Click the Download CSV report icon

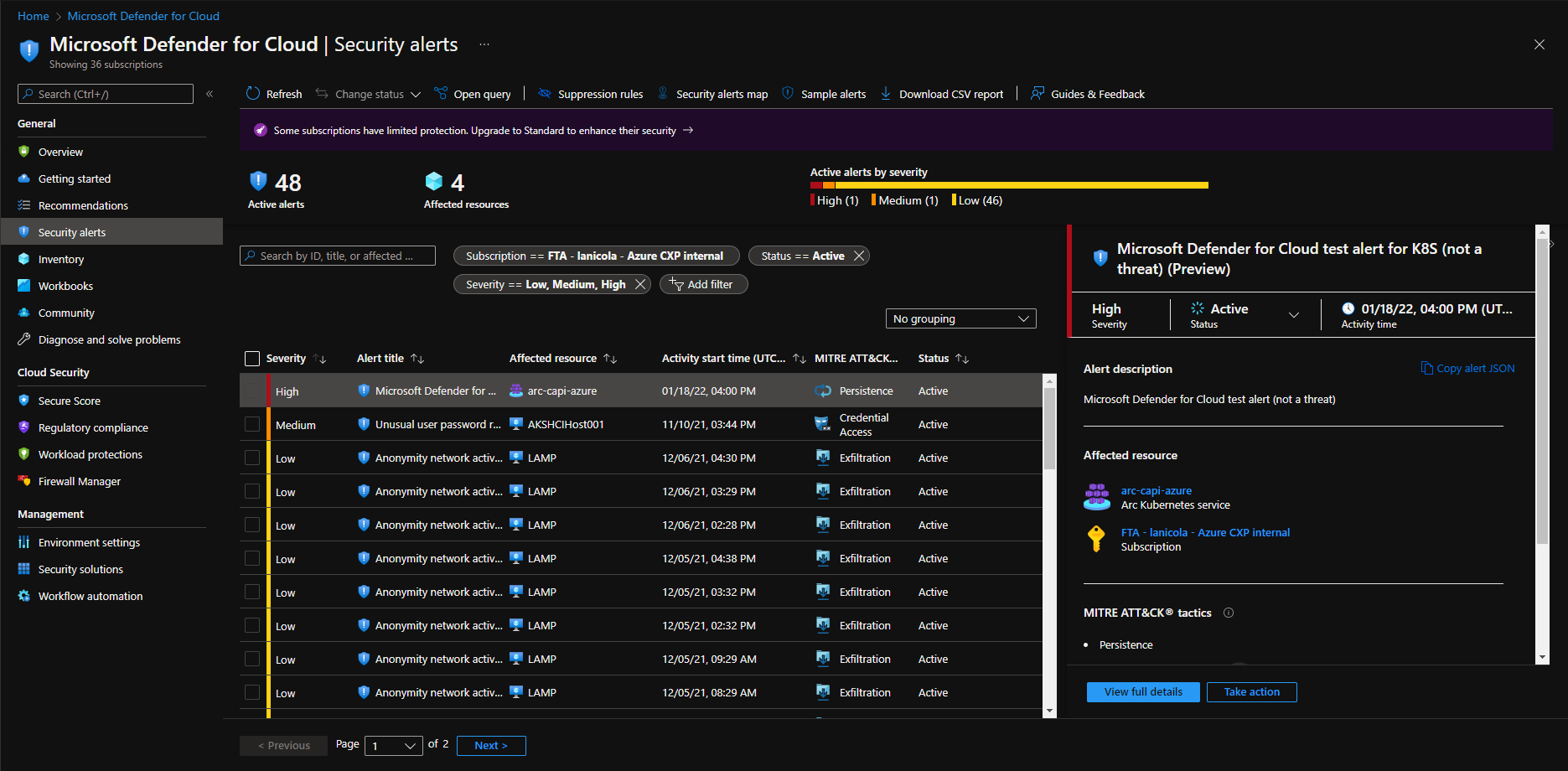click(886, 94)
